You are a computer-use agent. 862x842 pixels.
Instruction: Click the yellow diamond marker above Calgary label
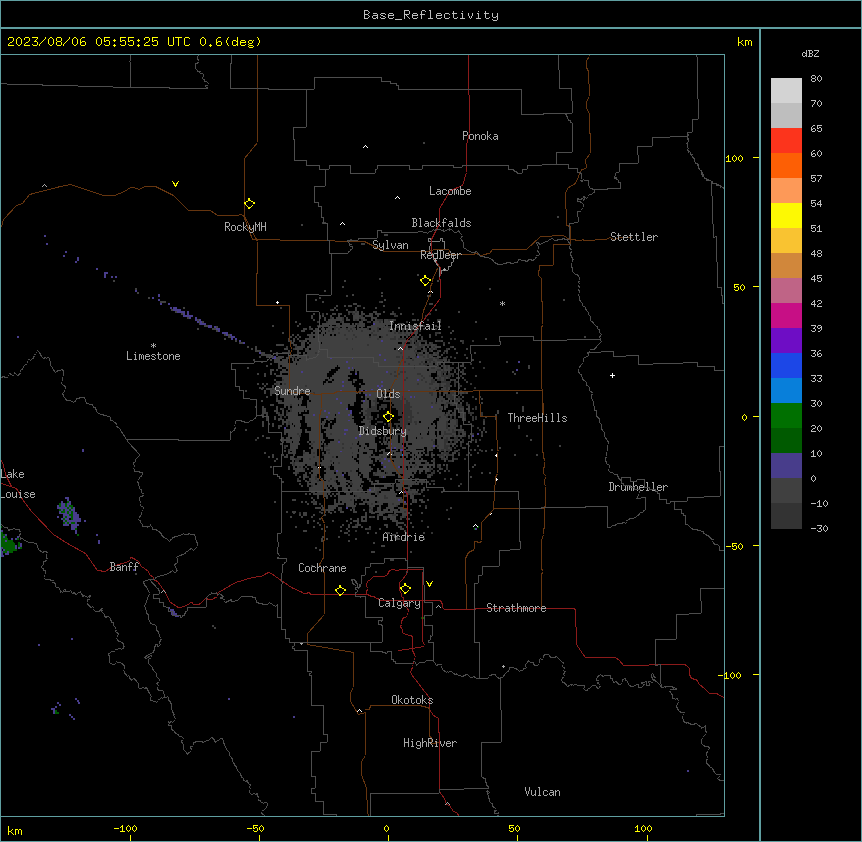[405, 589]
